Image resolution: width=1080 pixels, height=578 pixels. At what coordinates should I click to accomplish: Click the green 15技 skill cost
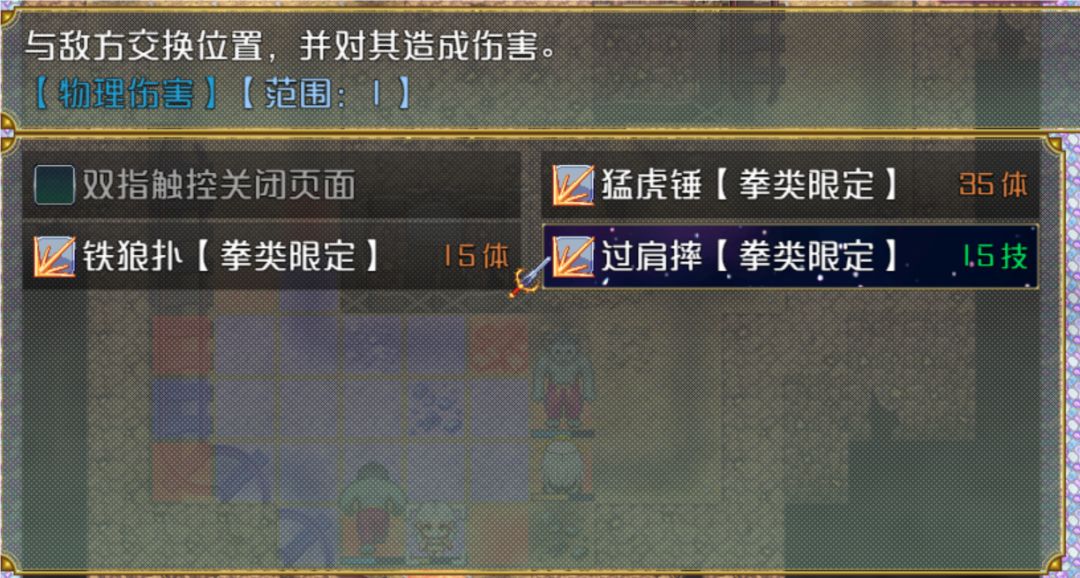[x=995, y=256]
